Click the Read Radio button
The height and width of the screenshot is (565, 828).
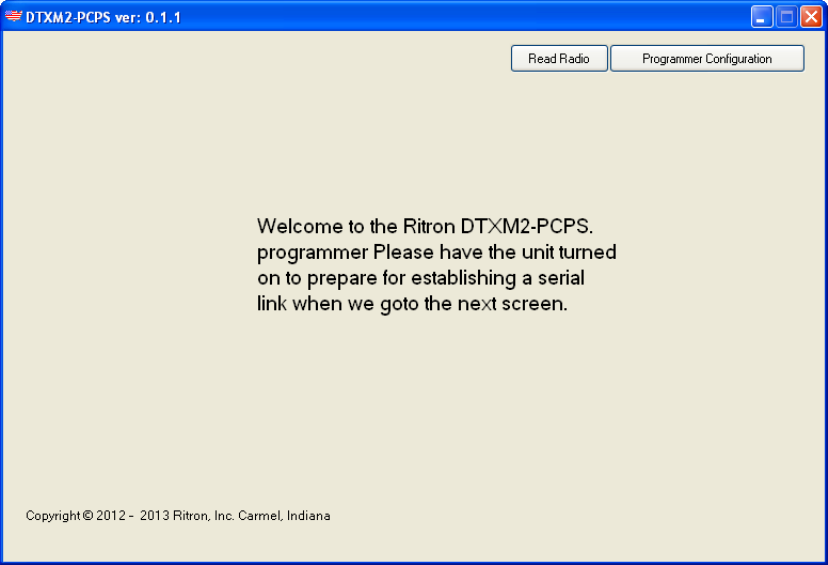559,58
